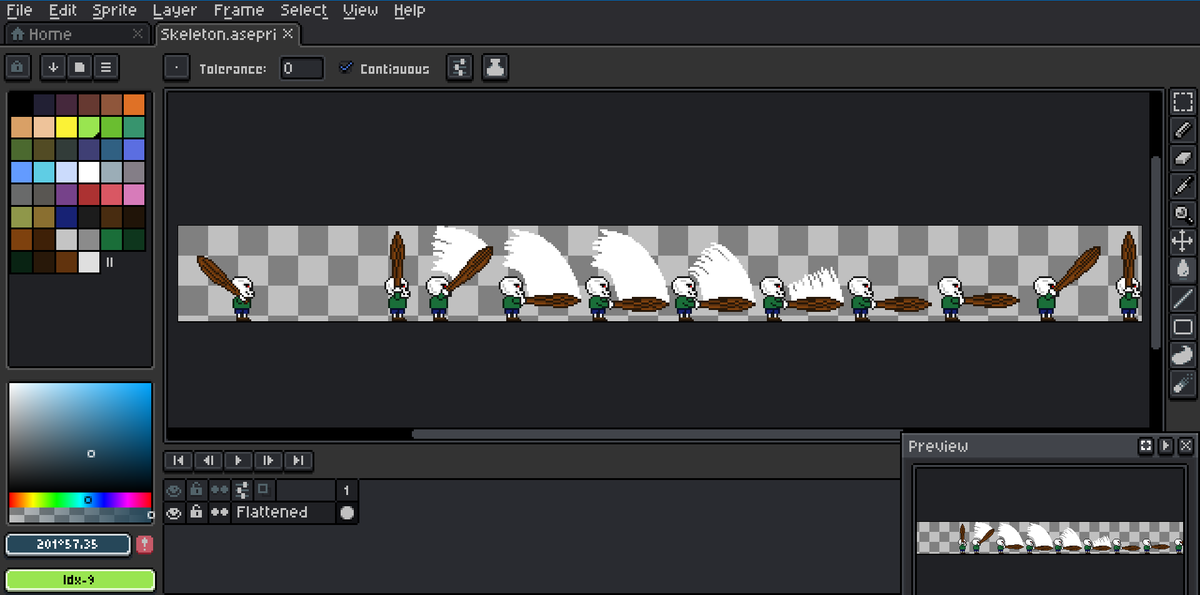Open the Preview panel options menu
The height and width of the screenshot is (595, 1200).
pyautogui.click(x=1166, y=446)
